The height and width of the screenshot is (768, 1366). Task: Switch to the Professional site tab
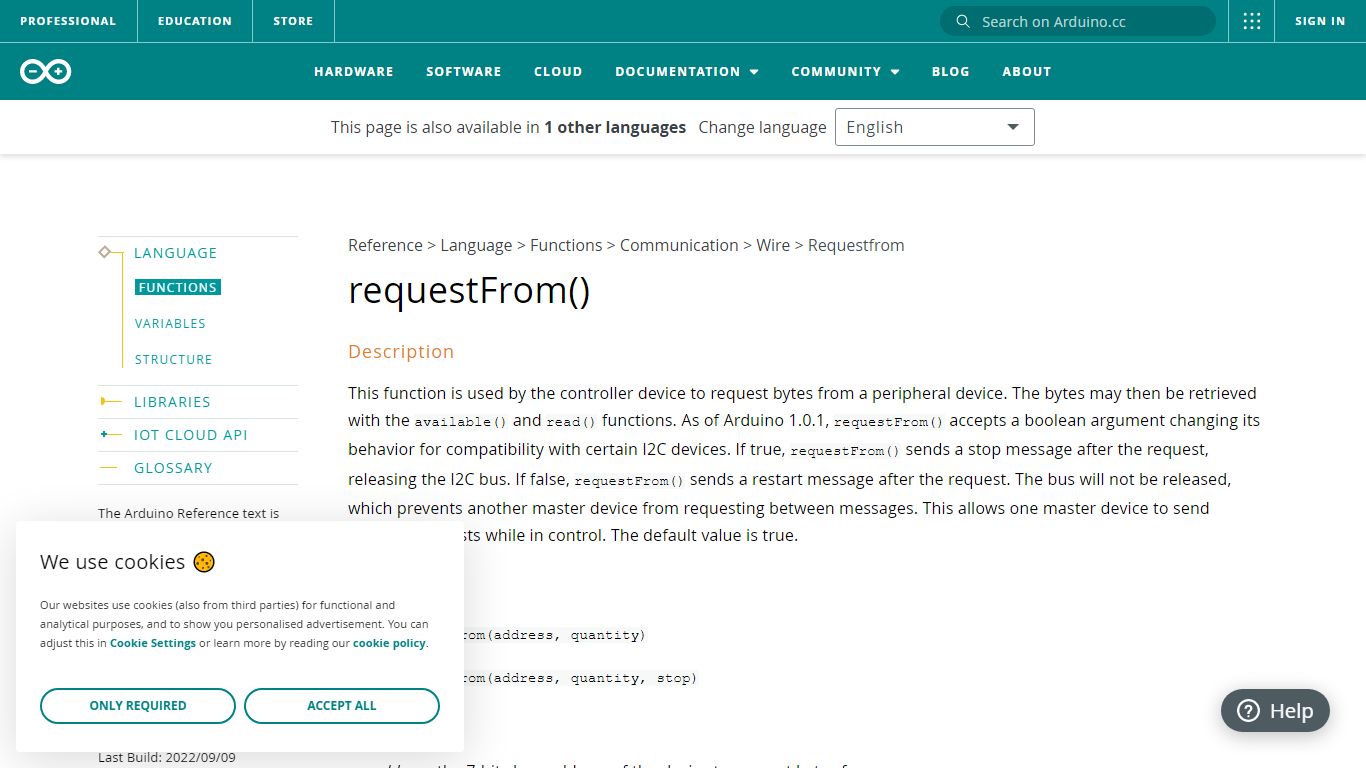click(68, 21)
